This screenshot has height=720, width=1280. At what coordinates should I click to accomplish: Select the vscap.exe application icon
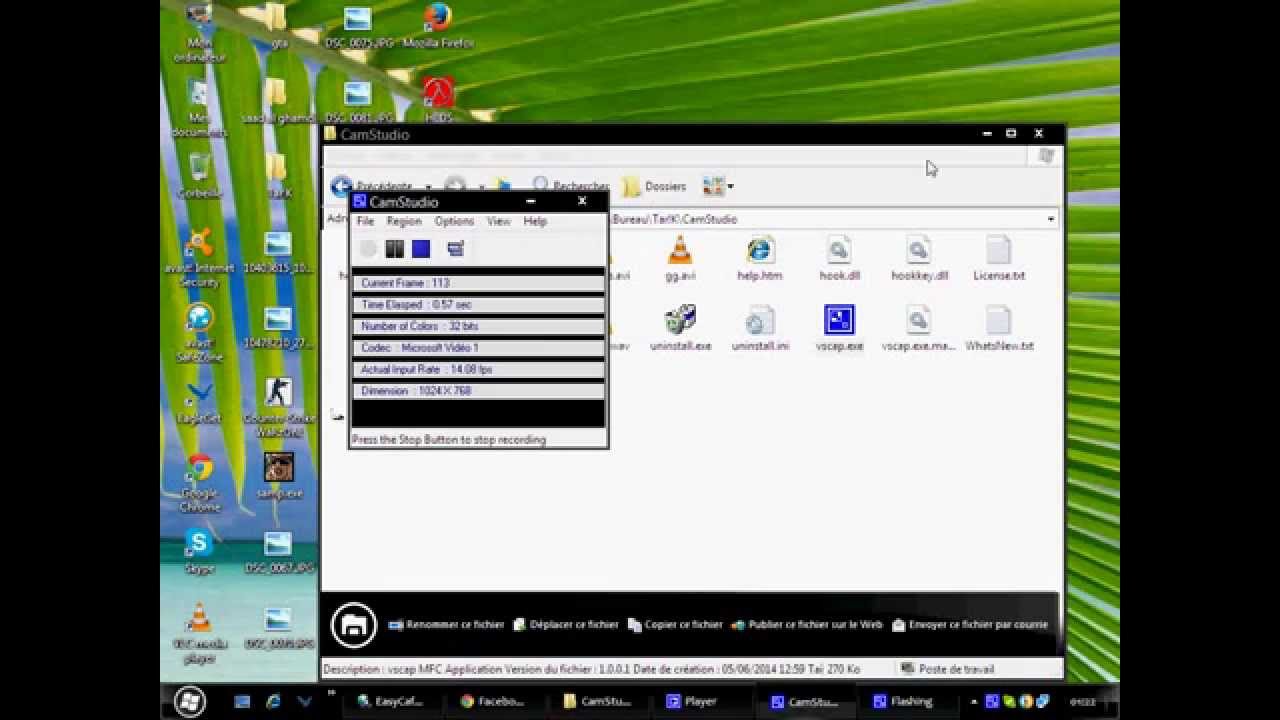tap(839, 329)
